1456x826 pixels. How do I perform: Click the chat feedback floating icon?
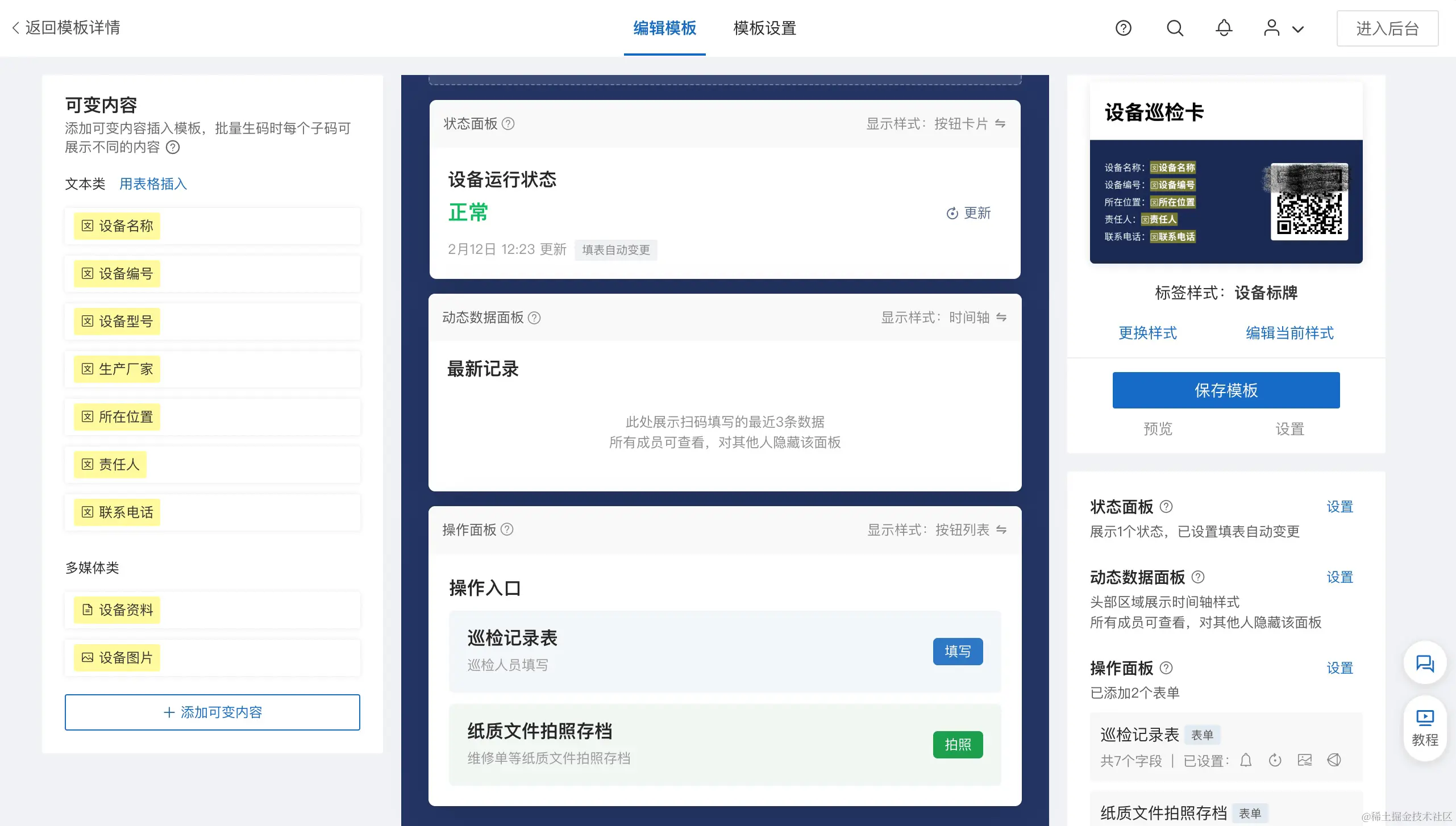click(1425, 663)
